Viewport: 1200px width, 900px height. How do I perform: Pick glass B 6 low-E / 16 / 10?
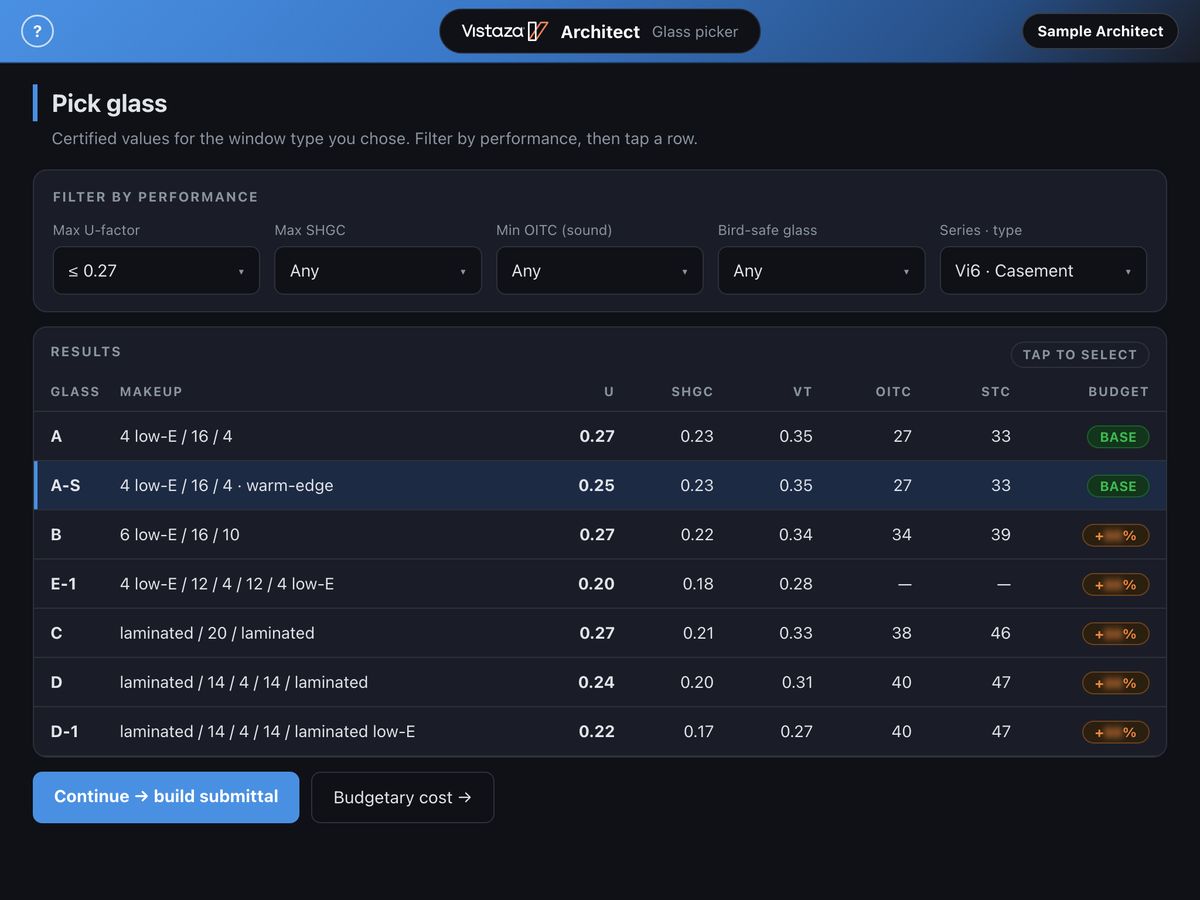tap(600, 535)
